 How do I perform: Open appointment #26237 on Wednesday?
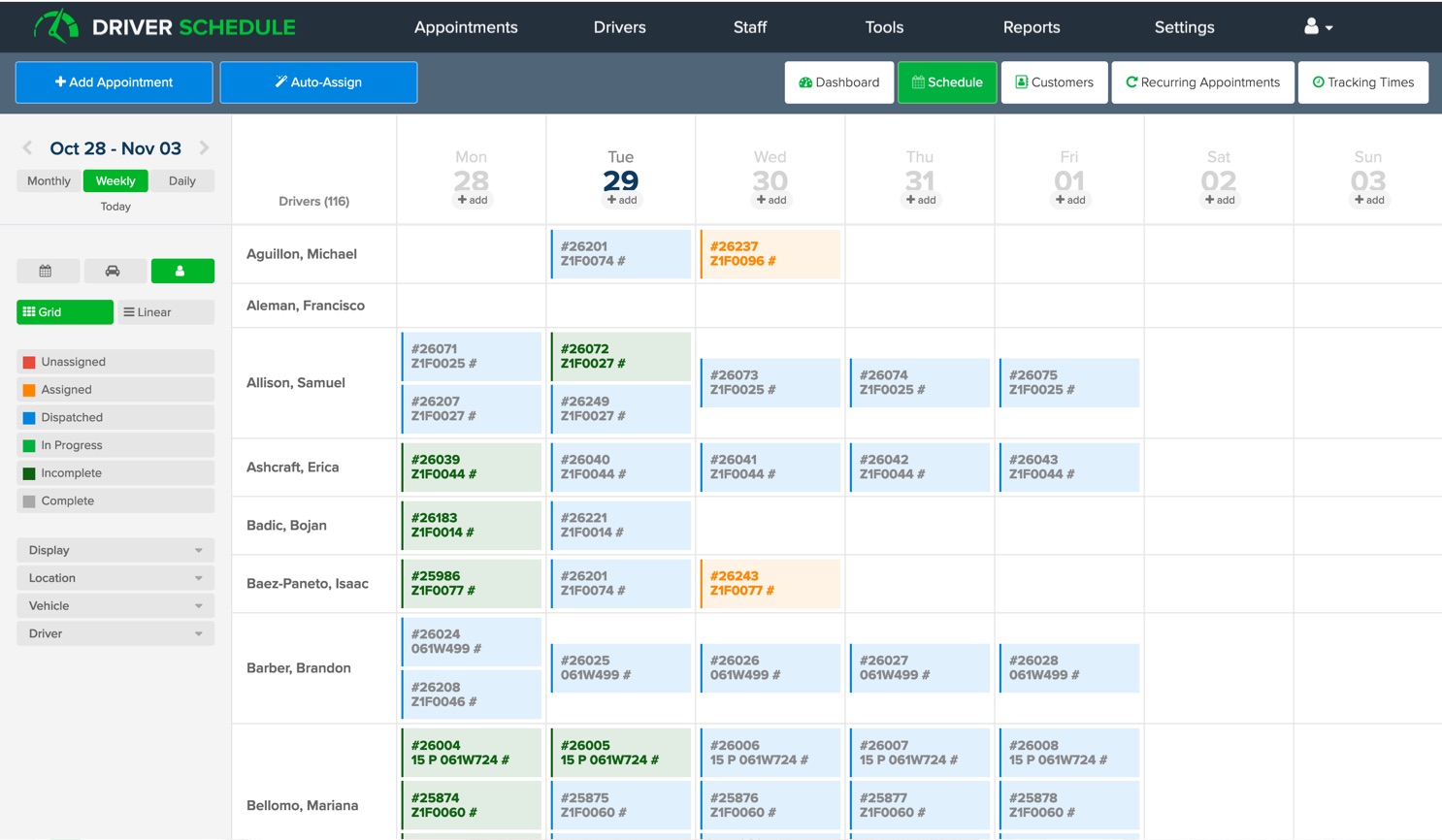click(770, 254)
